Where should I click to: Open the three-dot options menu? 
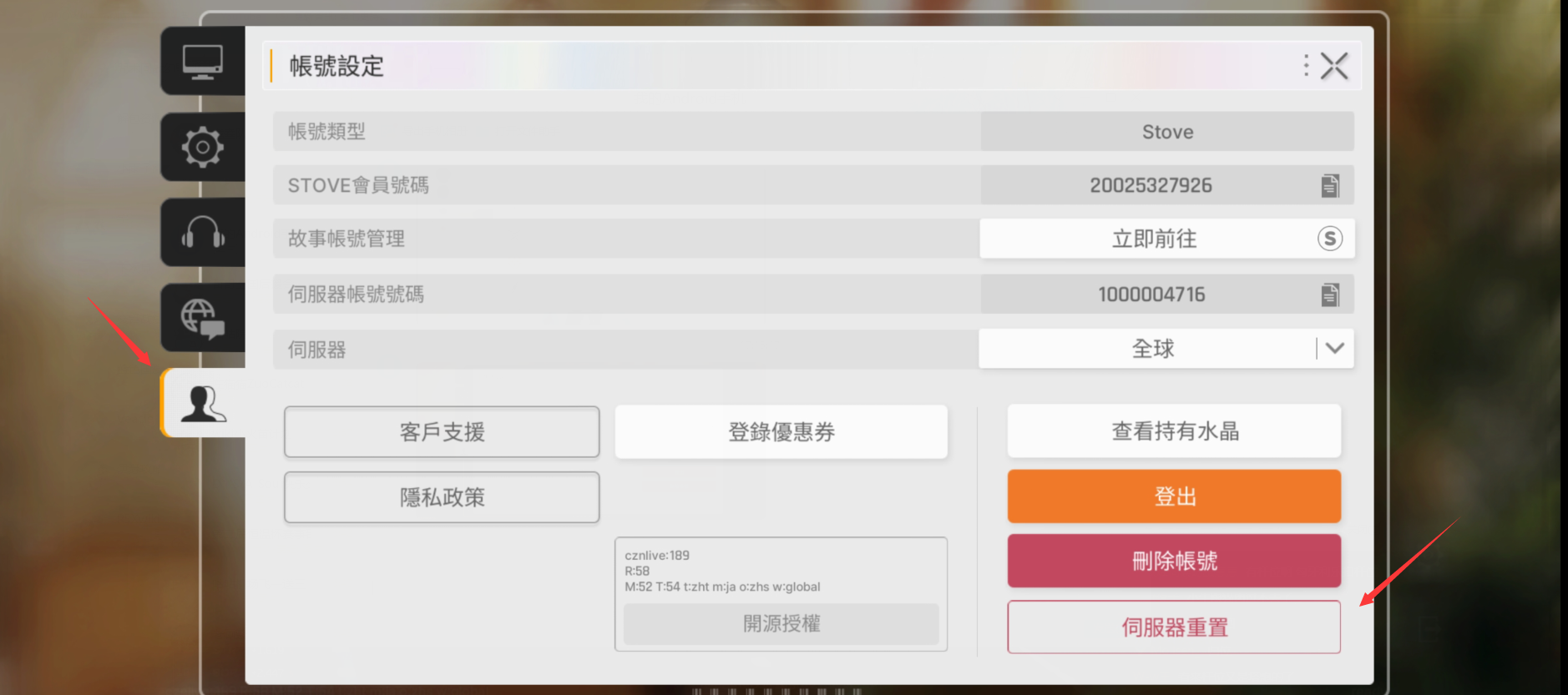pyautogui.click(x=1306, y=66)
